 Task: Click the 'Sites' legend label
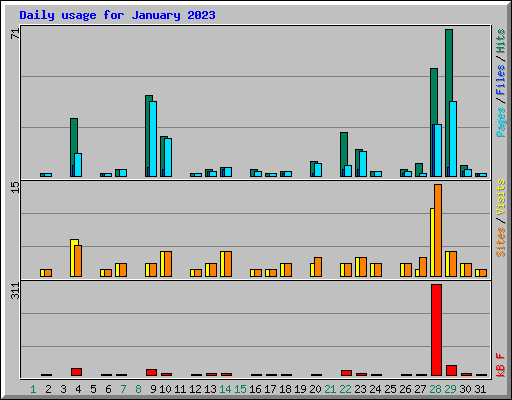coord(501,242)
